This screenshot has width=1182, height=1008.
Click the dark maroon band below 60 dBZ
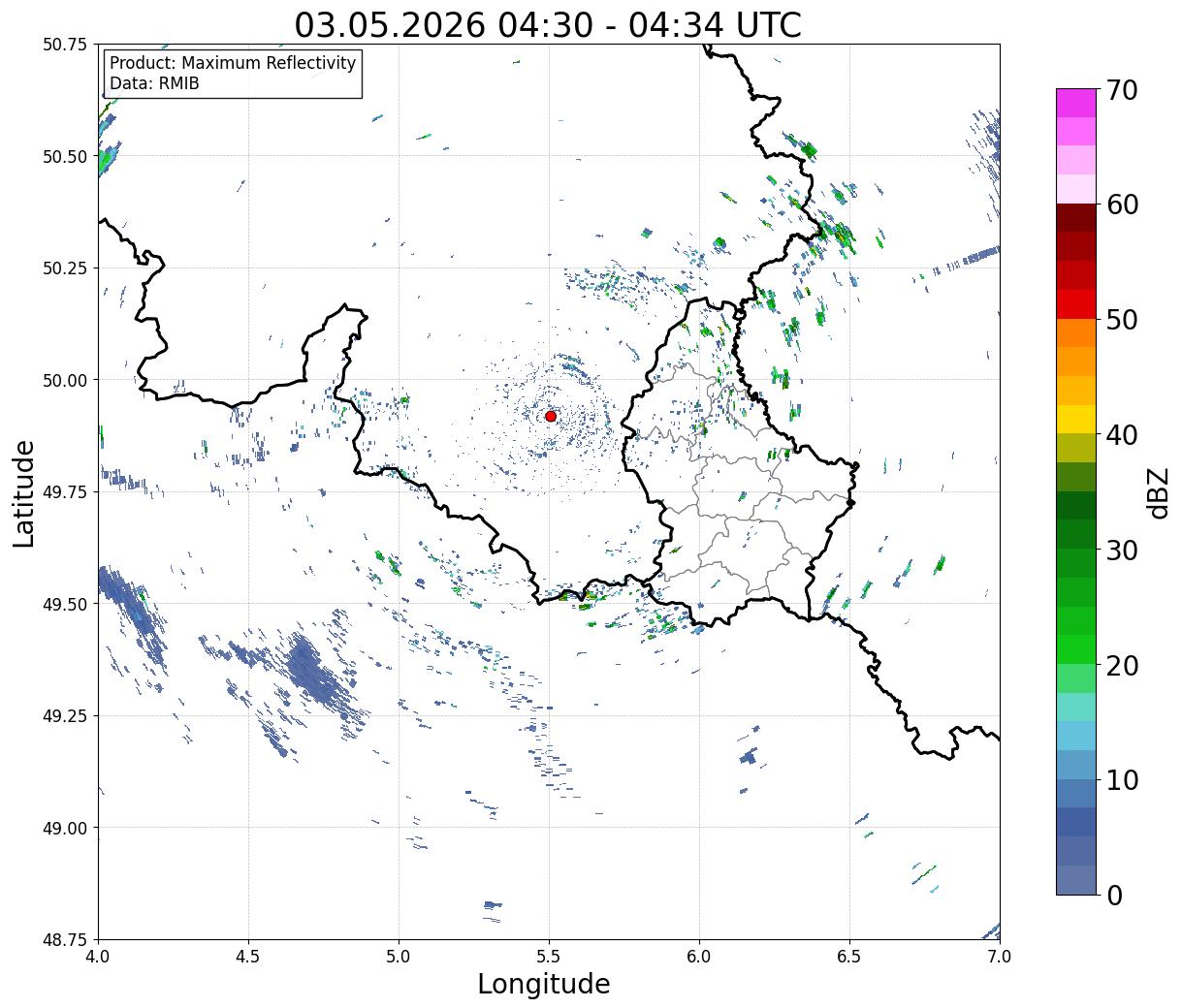point(1076,218)
